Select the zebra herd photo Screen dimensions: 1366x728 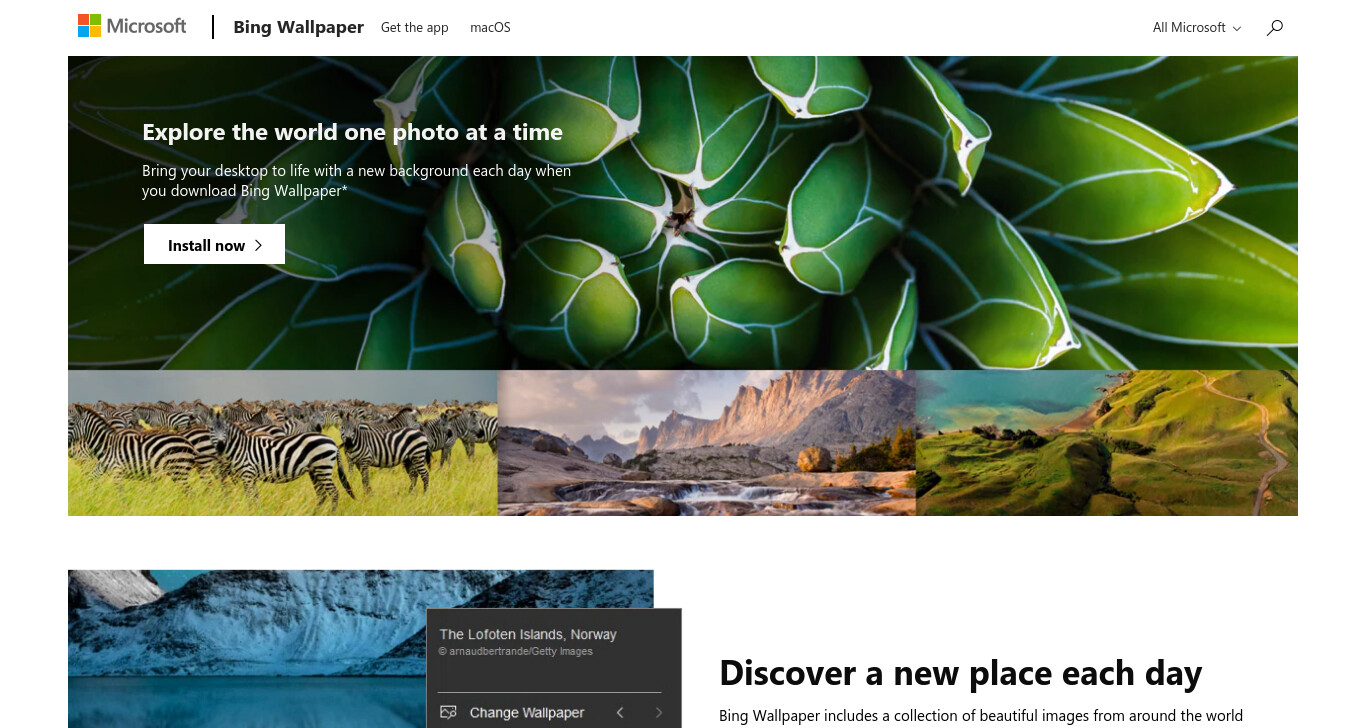[283, 443]
